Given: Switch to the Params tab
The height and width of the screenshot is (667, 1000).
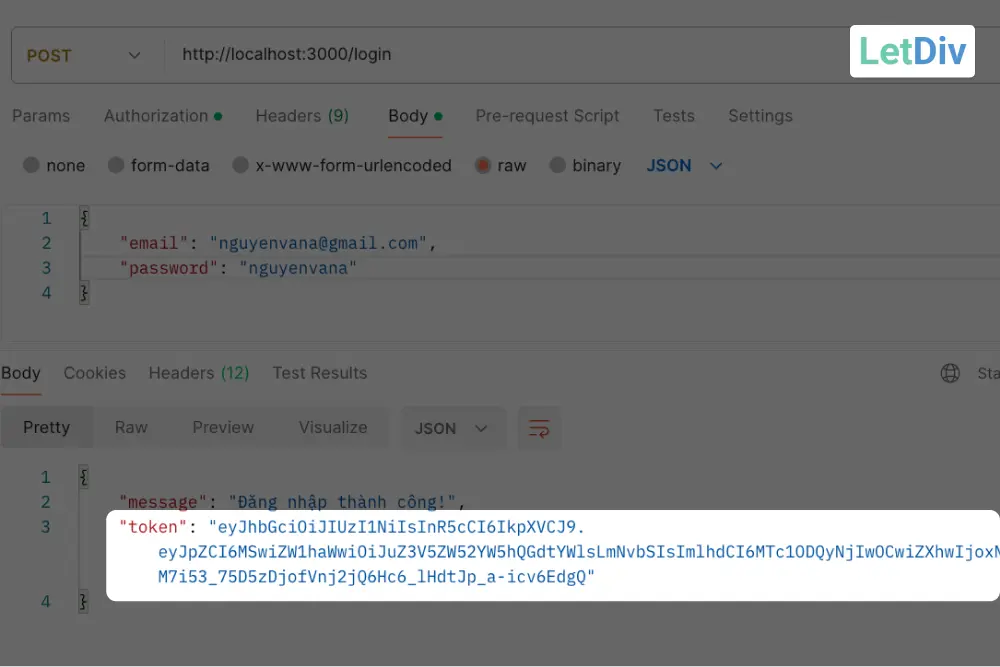Looking at the screenshot, I should 41,116.
